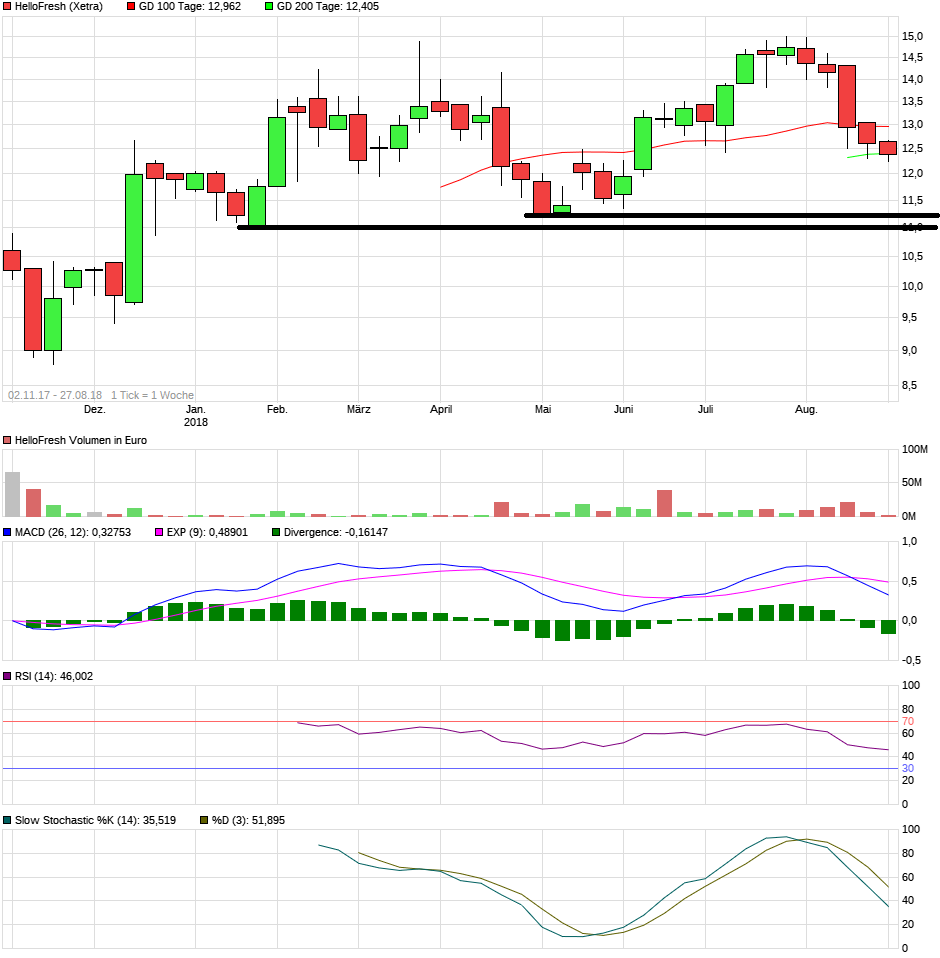Viewport: 940px width, 958px height.
Task: Click the olive %D (3) legend swatch
Action: point(204,820)
